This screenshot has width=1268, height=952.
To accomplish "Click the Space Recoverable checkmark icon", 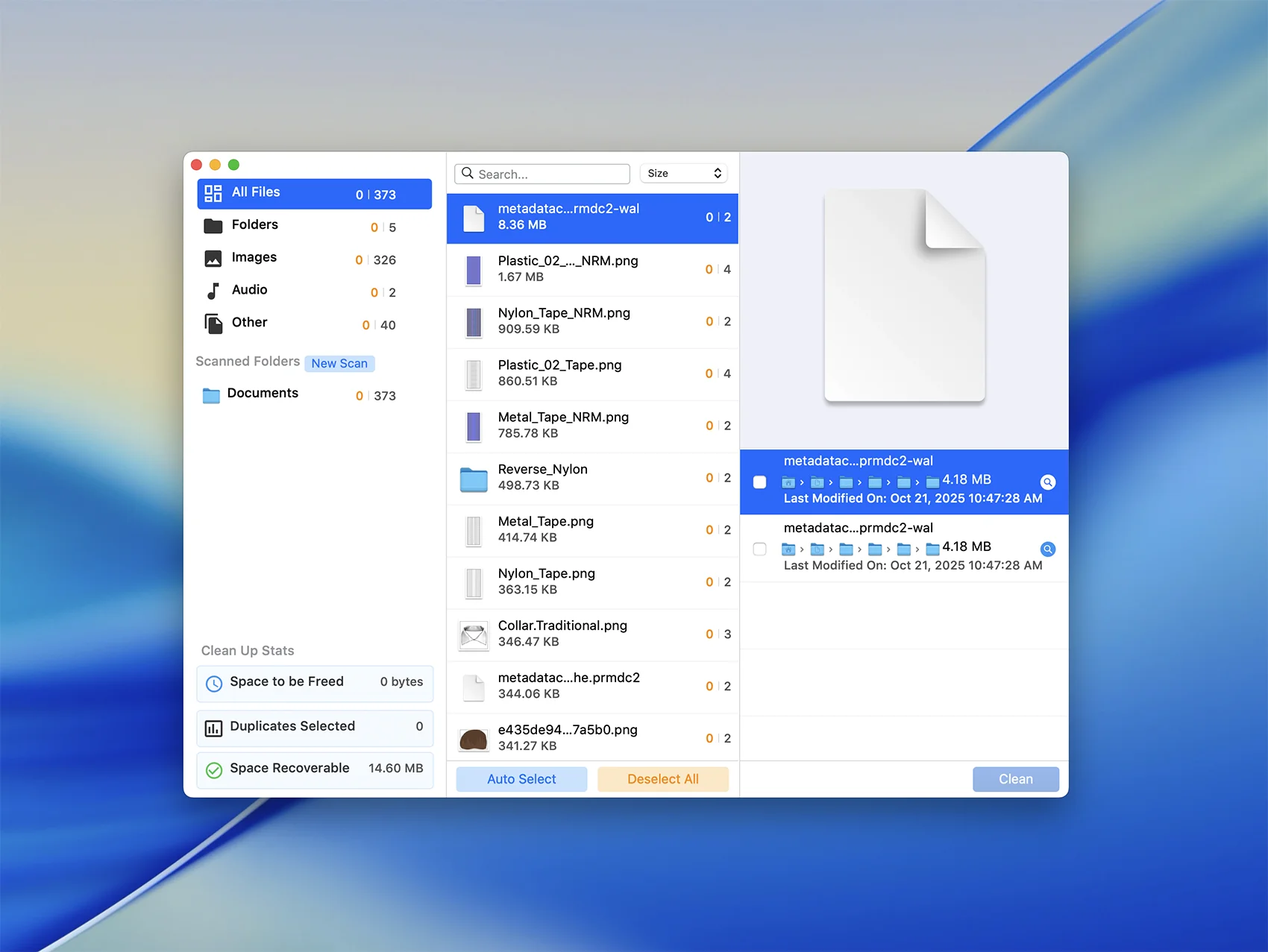I will 214,770.
